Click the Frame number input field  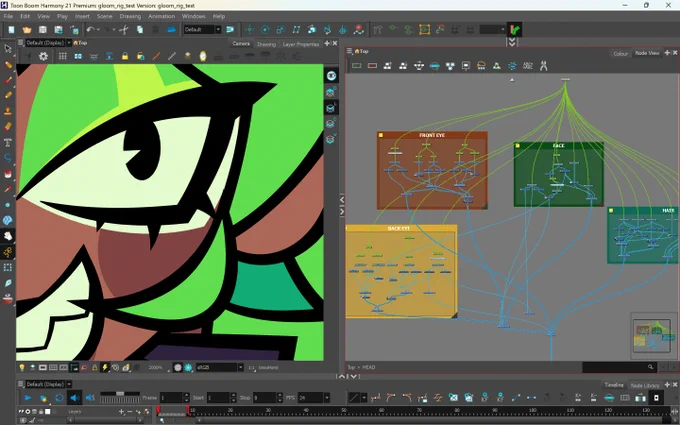[172, 397]
